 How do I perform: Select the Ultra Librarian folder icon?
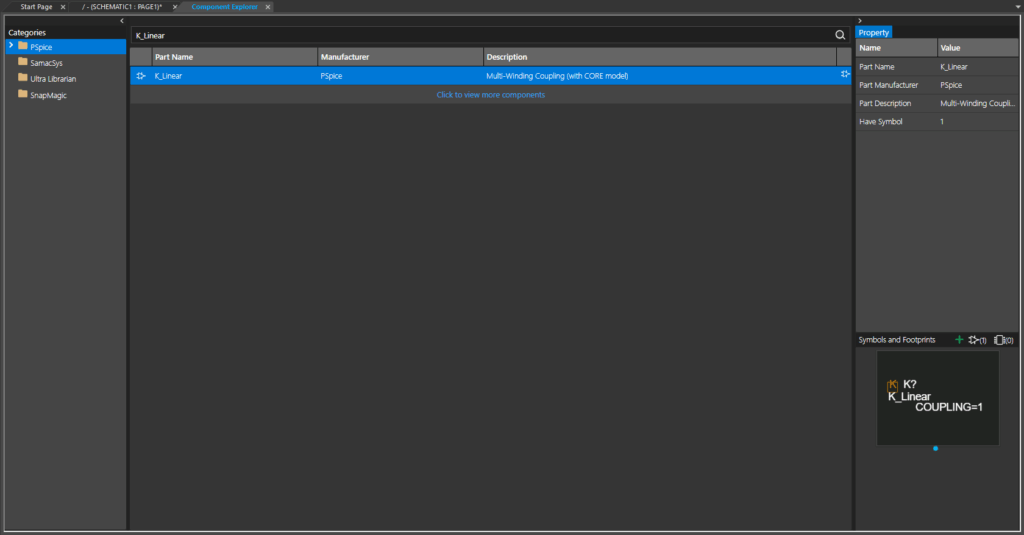pos(23,78)
